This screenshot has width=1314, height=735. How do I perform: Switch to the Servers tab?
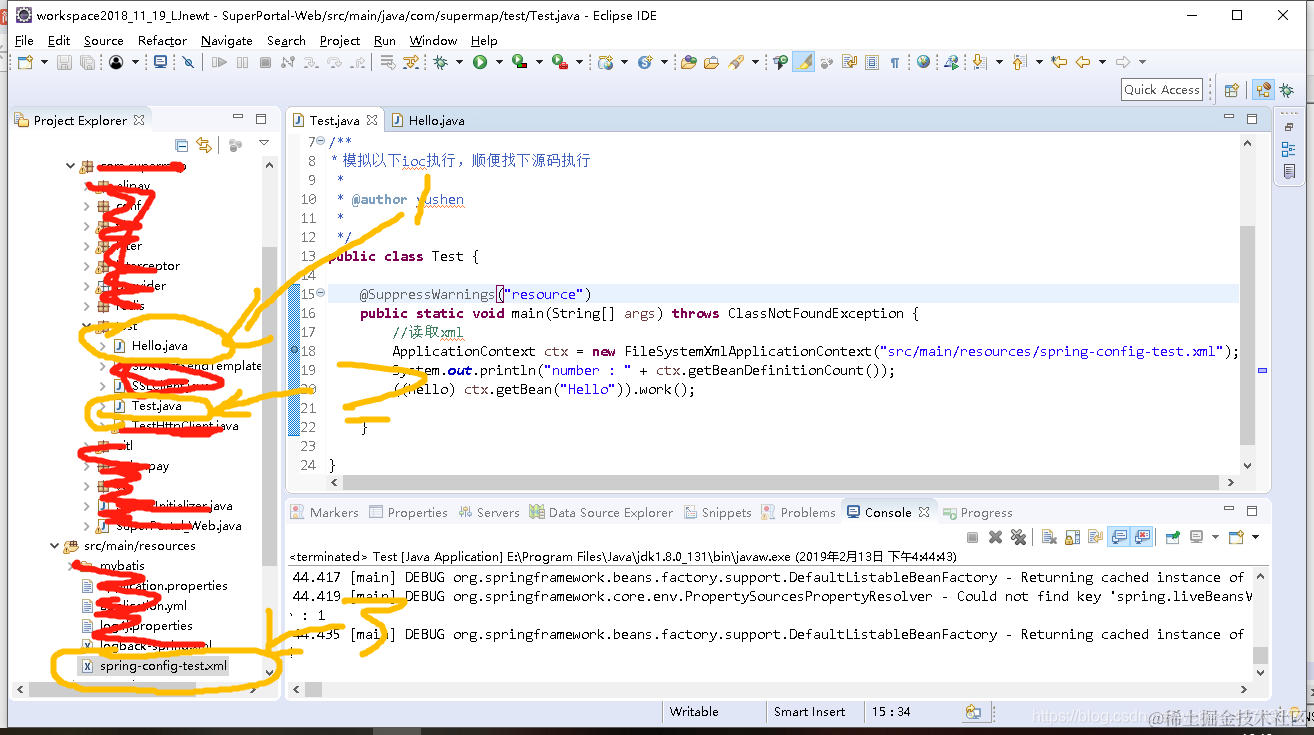489,512
